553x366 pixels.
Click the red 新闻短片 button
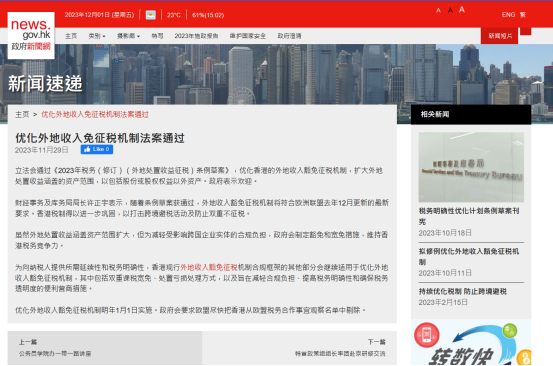(499, 36)
